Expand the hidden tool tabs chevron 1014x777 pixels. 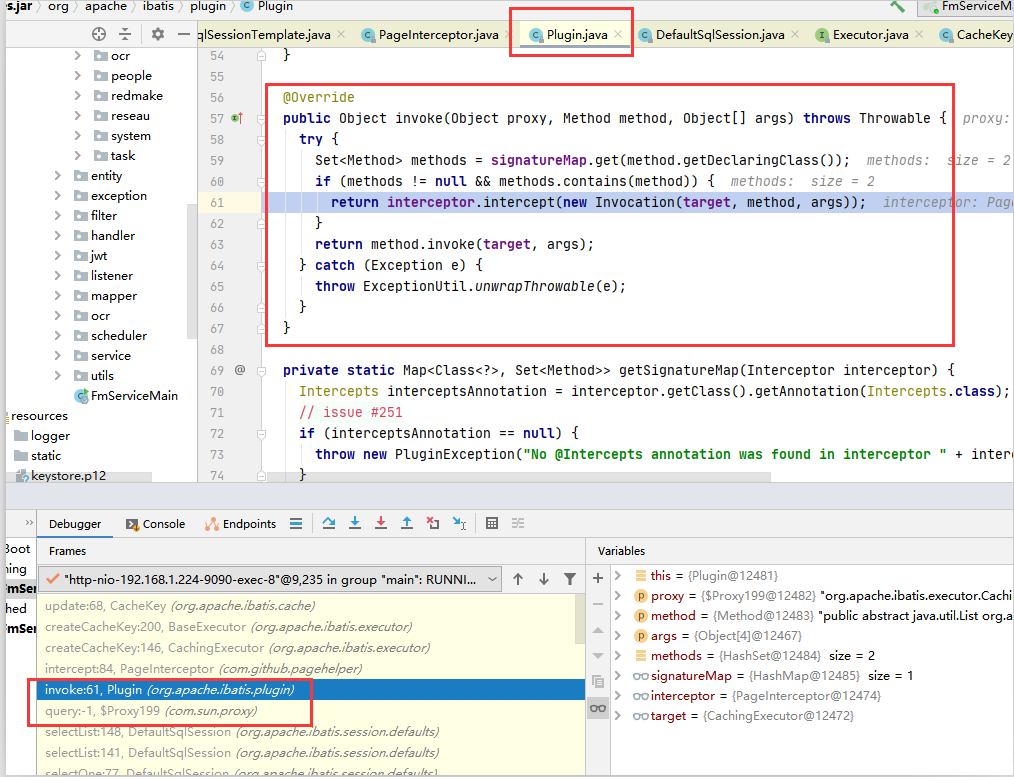coord(29,522)
